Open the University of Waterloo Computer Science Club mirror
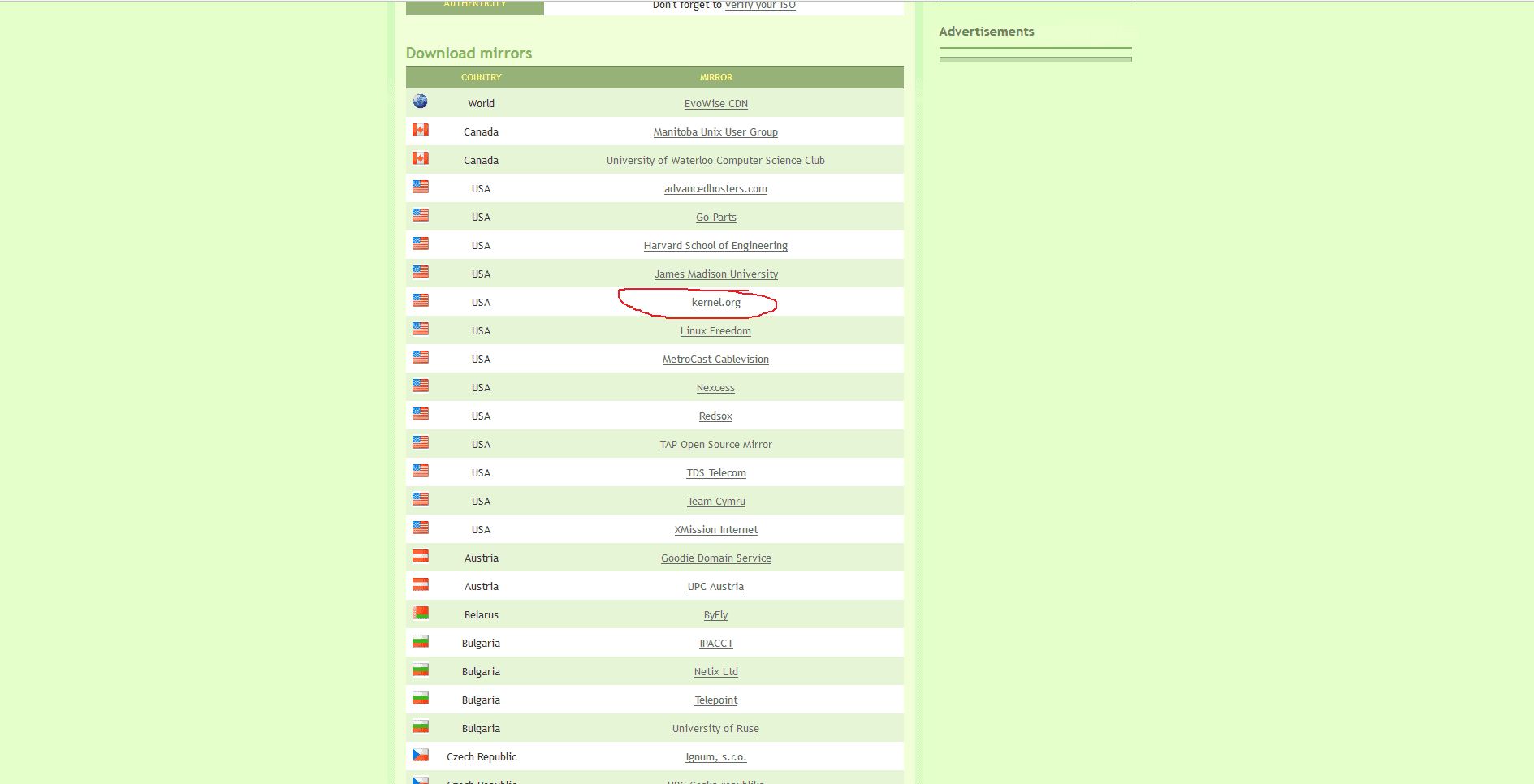This screenshot has height=784, width=1534. point(715,160)
